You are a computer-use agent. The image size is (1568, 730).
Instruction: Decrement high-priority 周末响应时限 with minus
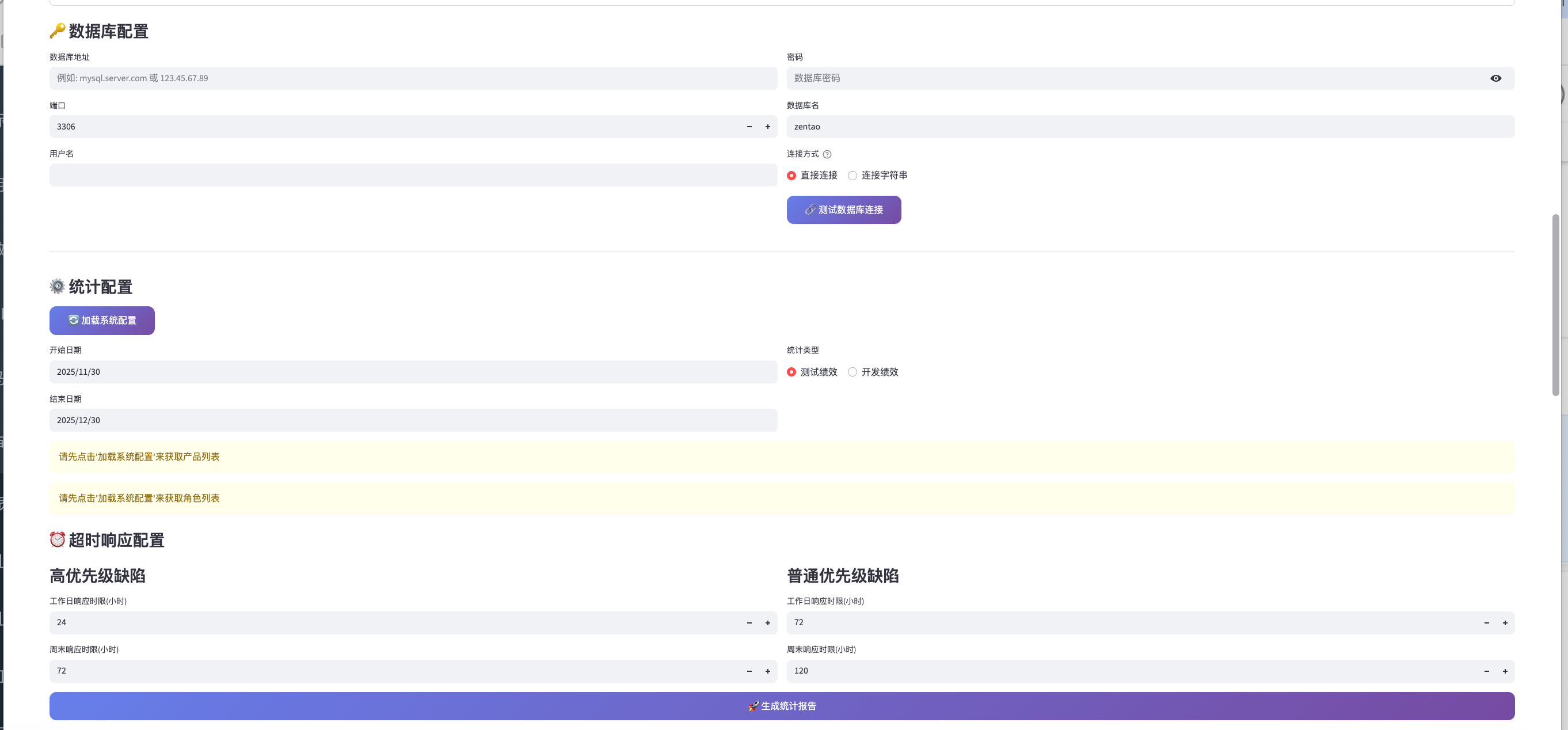[749, 671]
